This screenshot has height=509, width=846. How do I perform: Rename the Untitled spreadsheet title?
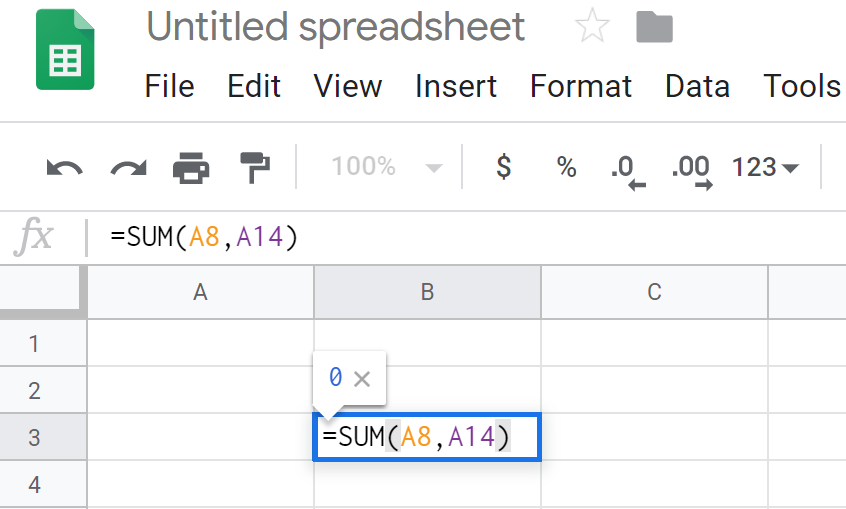[x=336, y=26]
